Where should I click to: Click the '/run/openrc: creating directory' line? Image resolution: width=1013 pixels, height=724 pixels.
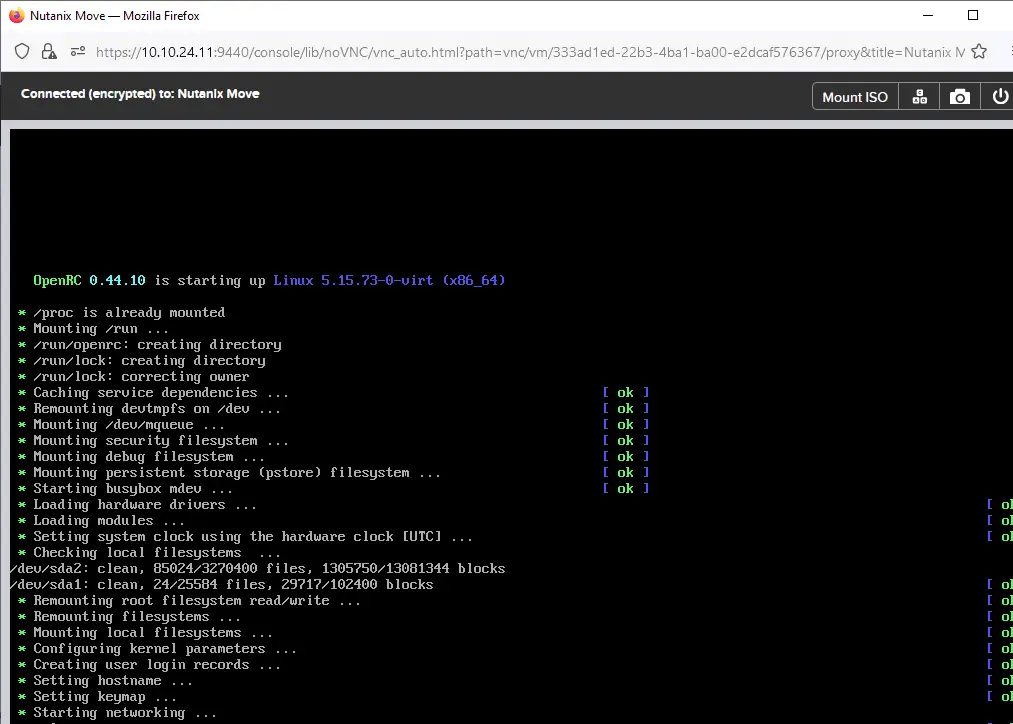(x=157, y=344)
